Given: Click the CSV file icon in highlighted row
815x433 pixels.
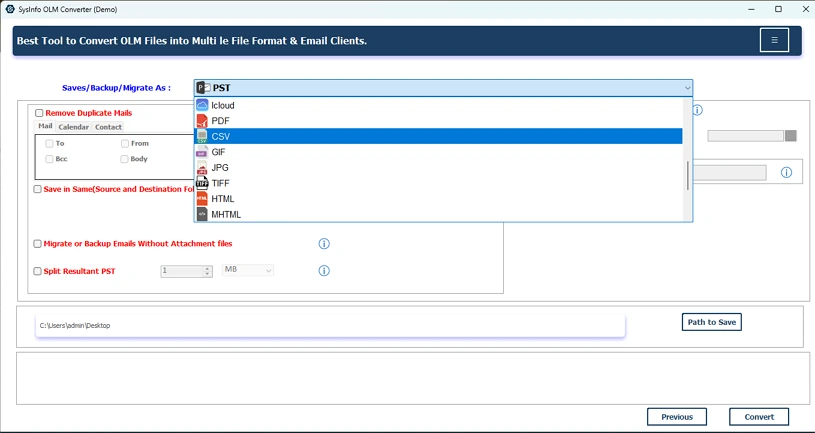Looking at the screenshot, I should coord(202,136).
